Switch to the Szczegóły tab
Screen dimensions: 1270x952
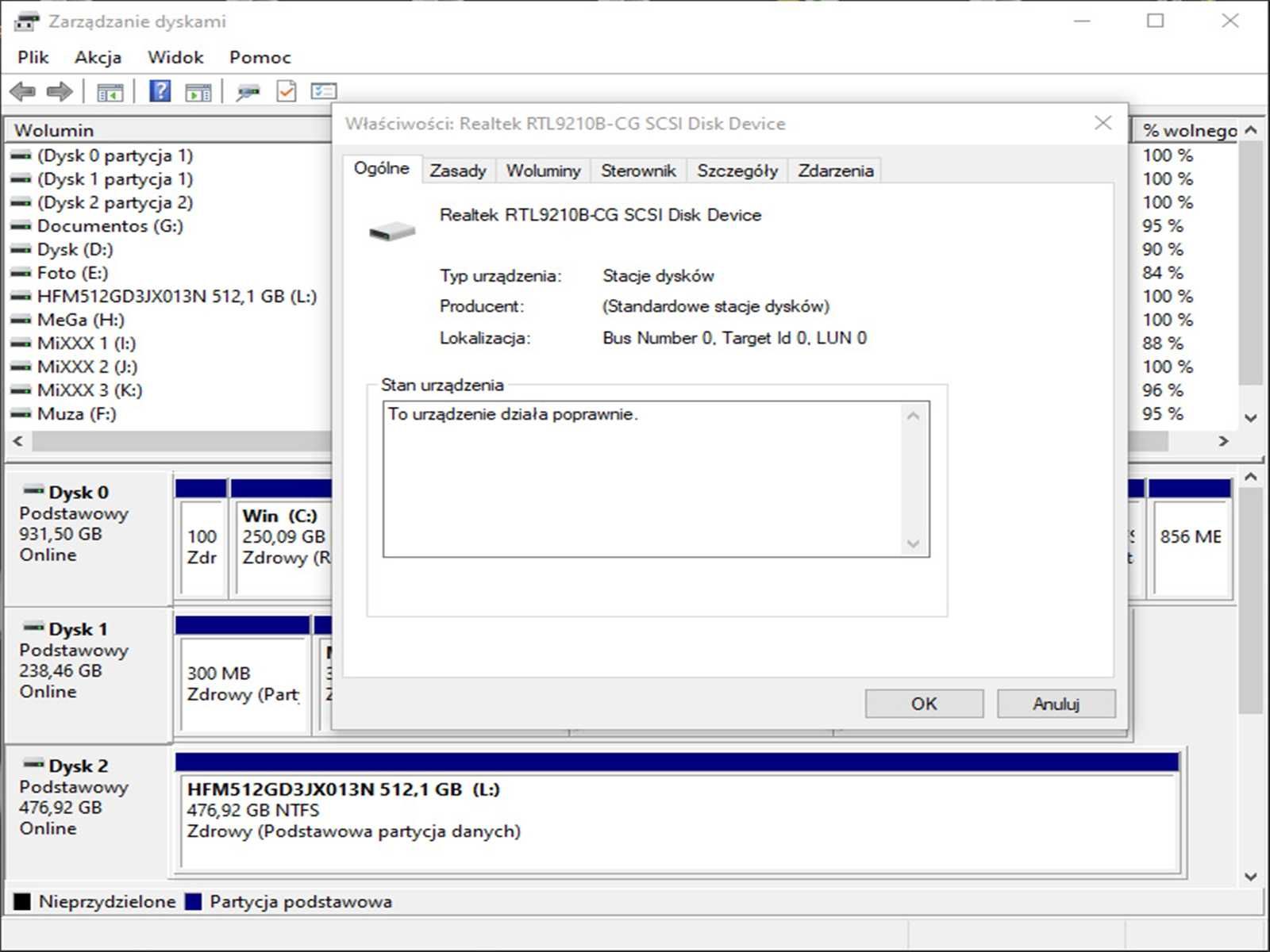(737, 171)
